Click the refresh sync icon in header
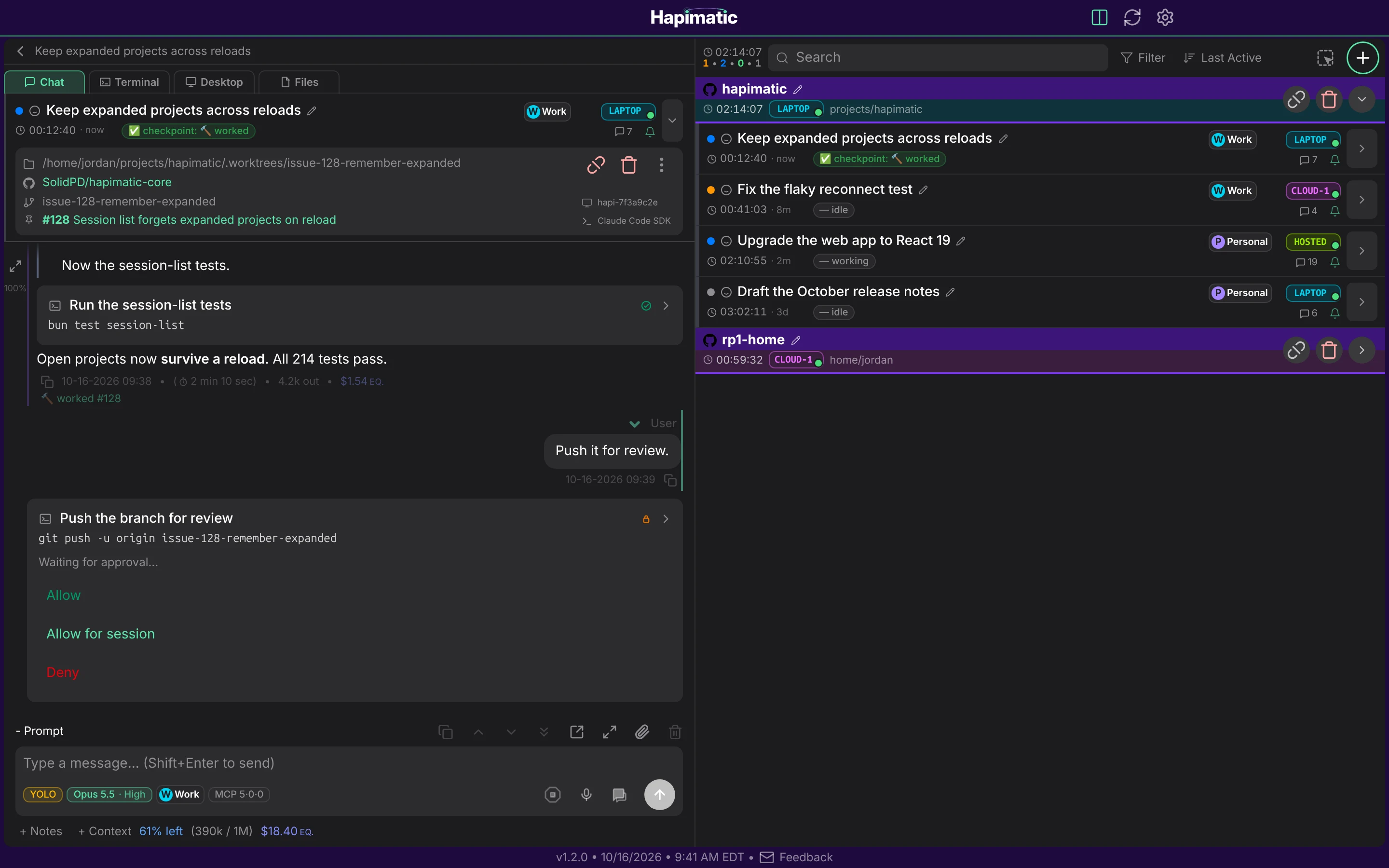This screenshot has height=868, width=1389. [1132, 17]
